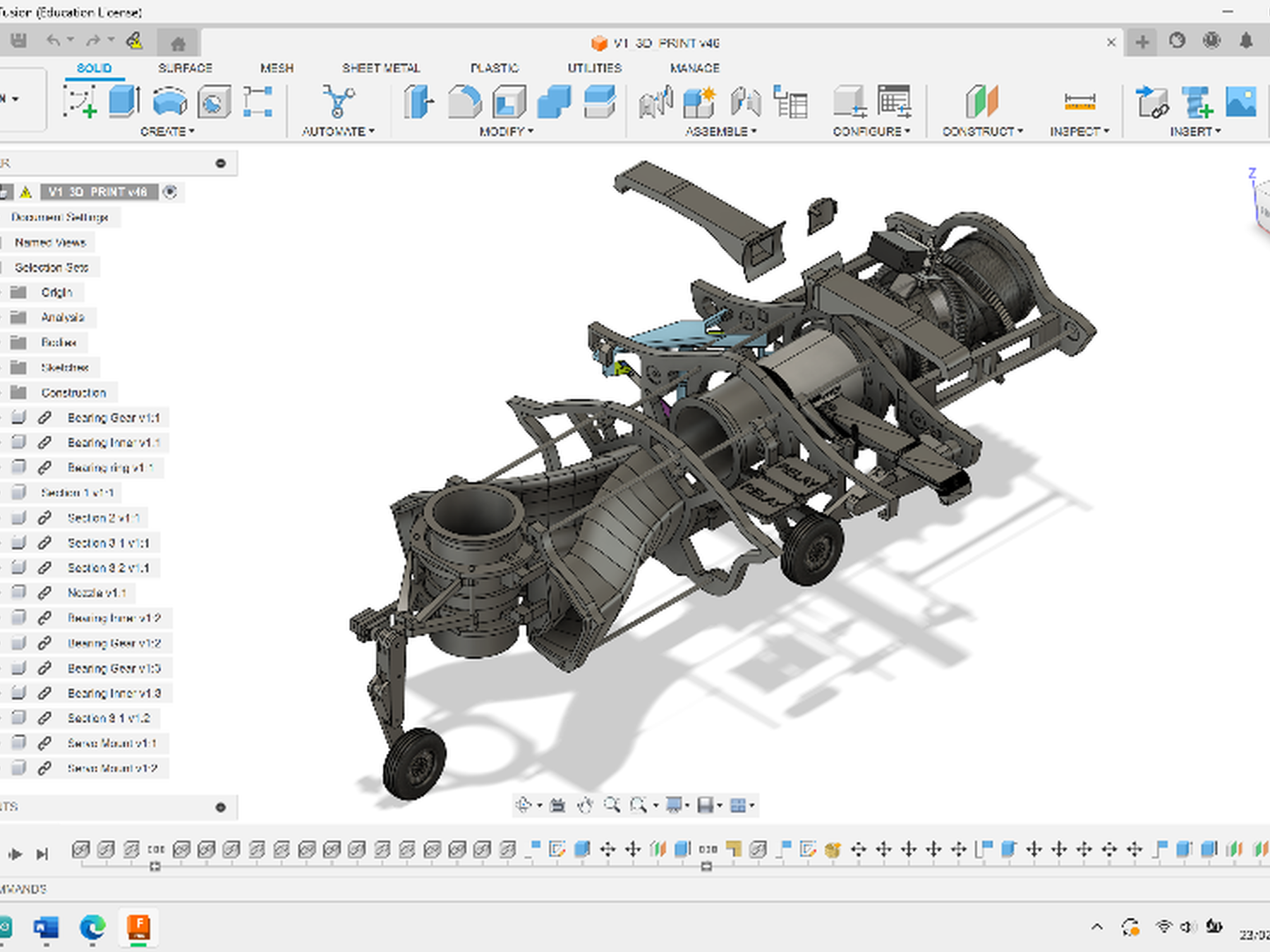Screen dimensions: 1270x952
Task: Collapse the Browser panel with its dot button
Action: point(221,164)
